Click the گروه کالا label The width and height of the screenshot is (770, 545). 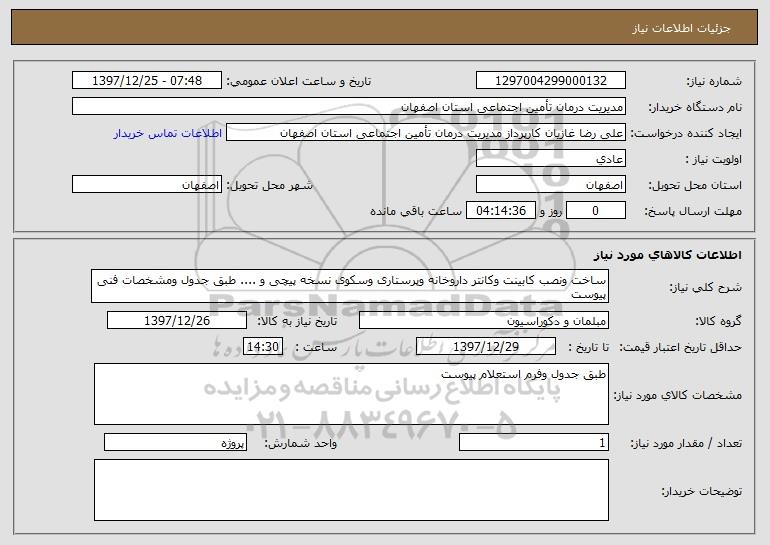pos(718,321)
